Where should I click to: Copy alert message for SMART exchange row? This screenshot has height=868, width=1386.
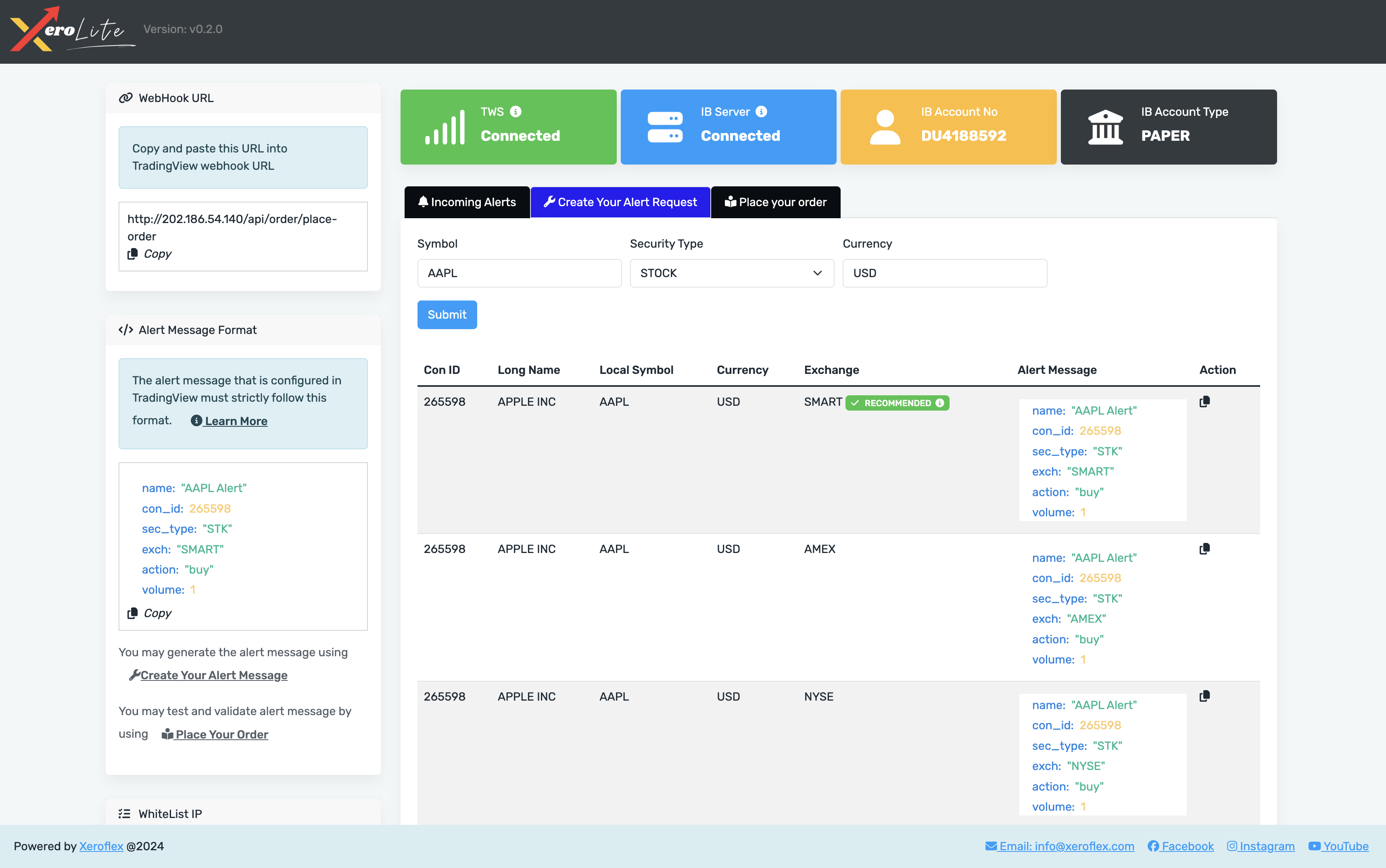pyautogui.click(x=1204, y=402)
